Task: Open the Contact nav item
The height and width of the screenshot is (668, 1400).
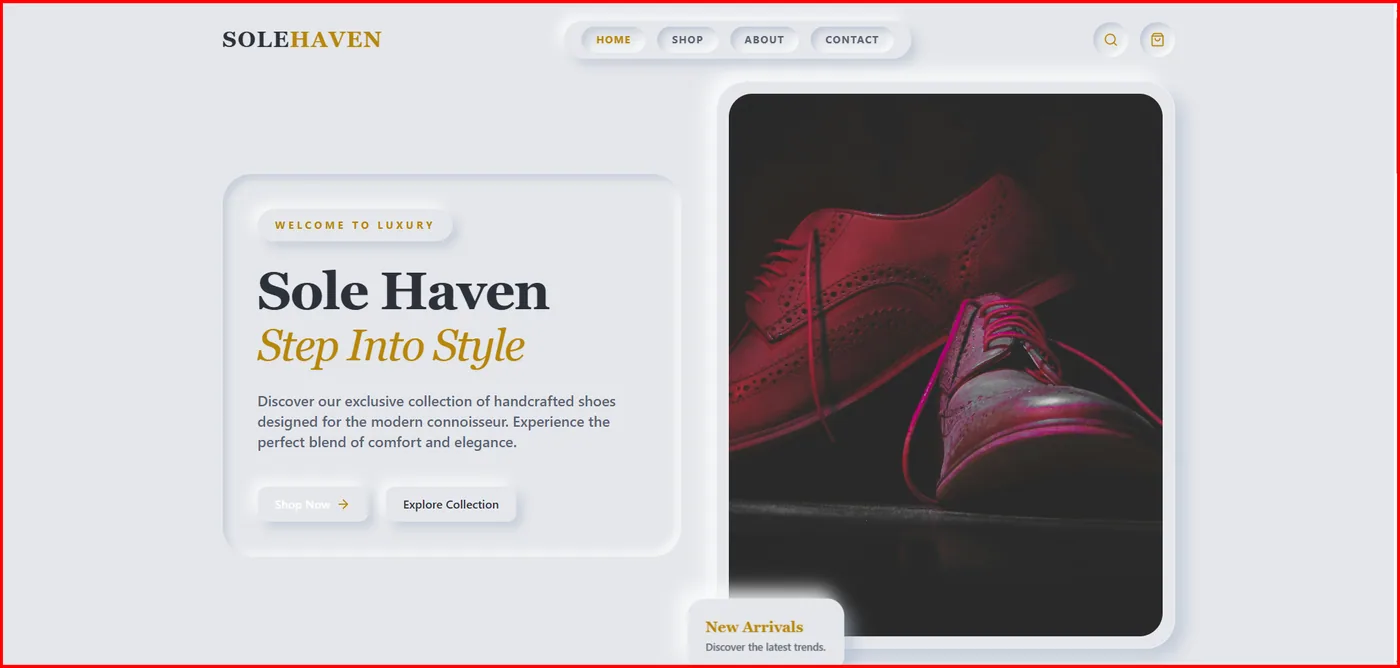Action: pos(852,40)
